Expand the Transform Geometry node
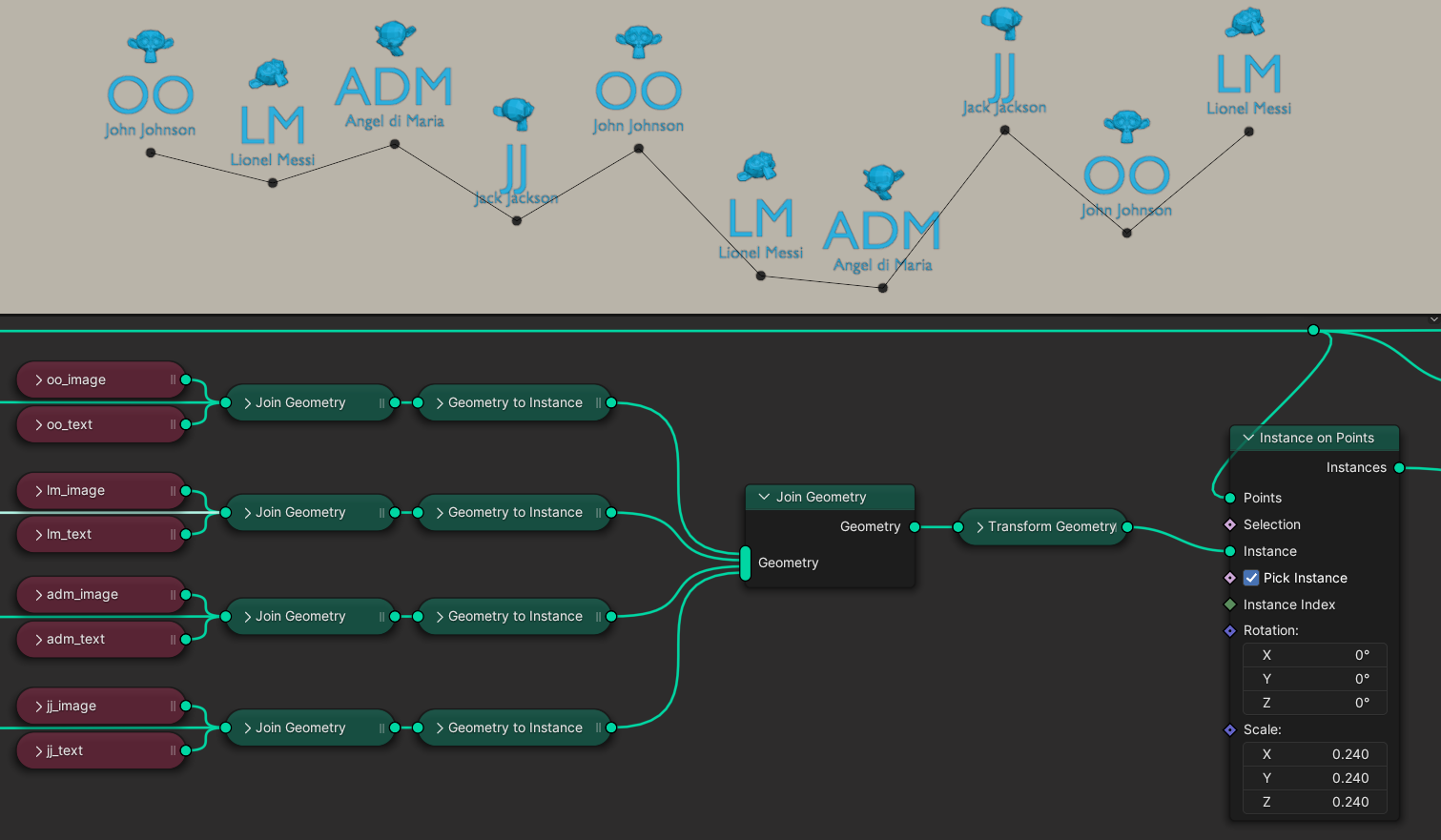This screenshot has width=1441, height=840. pos(980,526)
